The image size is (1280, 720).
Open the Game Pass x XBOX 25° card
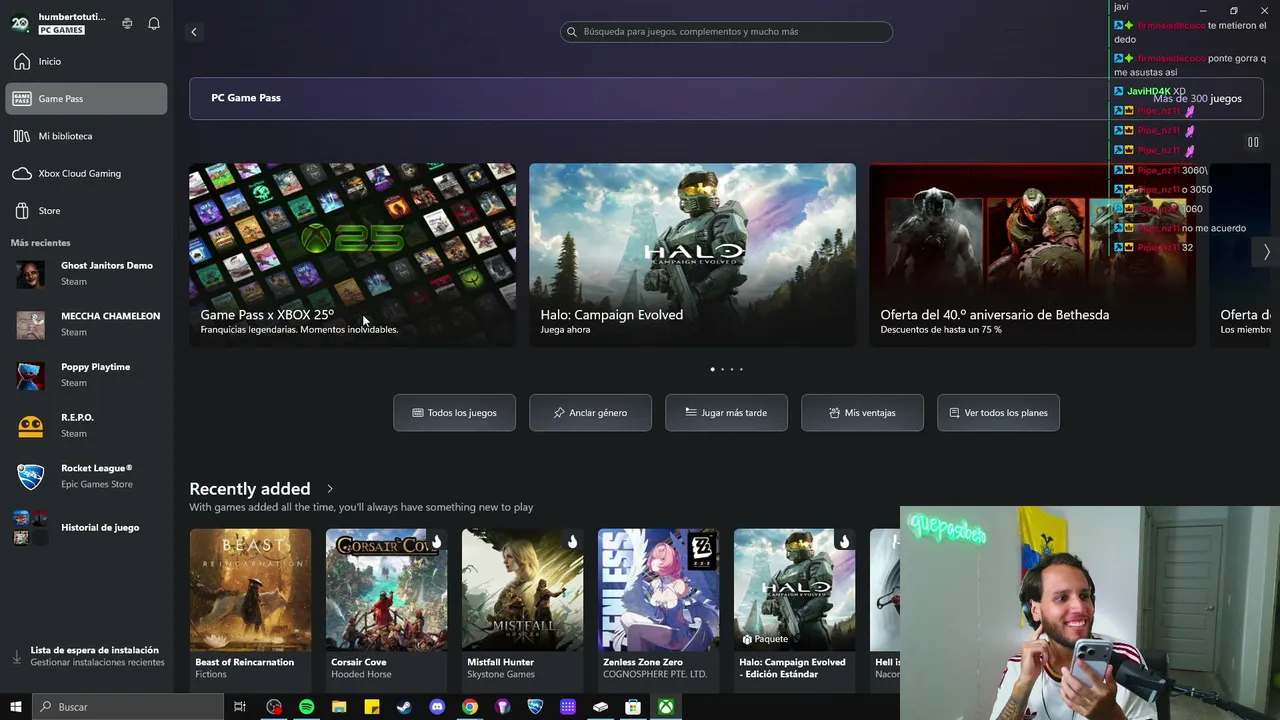coord(353,255)
